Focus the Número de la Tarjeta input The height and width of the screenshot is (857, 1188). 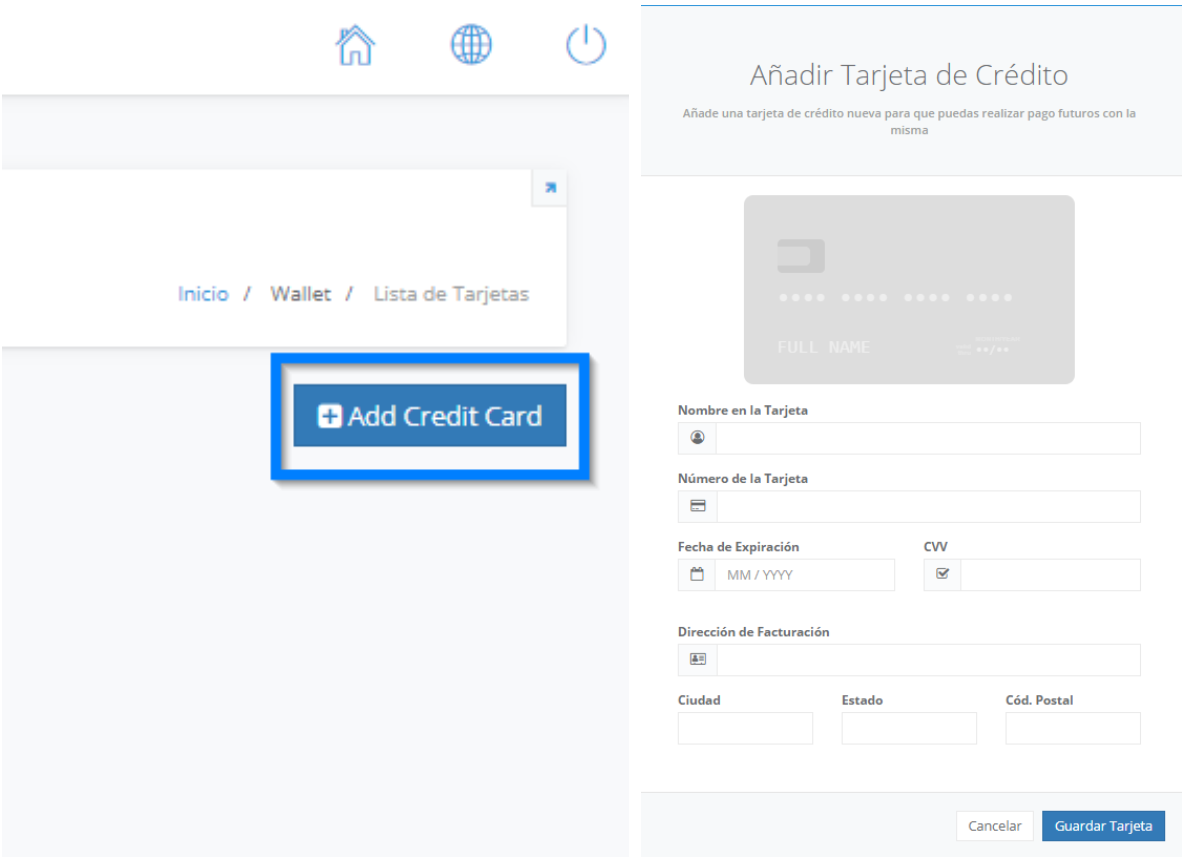928,506
